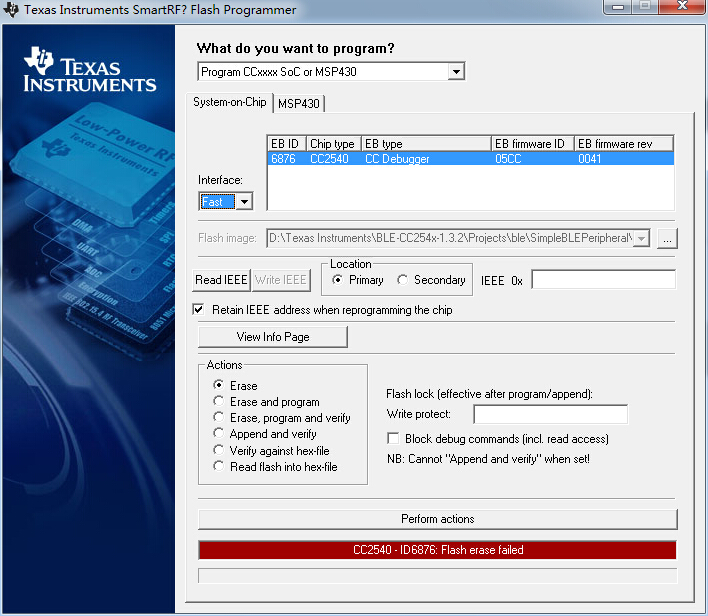Select the Primary location radio button

coord(337,280)
